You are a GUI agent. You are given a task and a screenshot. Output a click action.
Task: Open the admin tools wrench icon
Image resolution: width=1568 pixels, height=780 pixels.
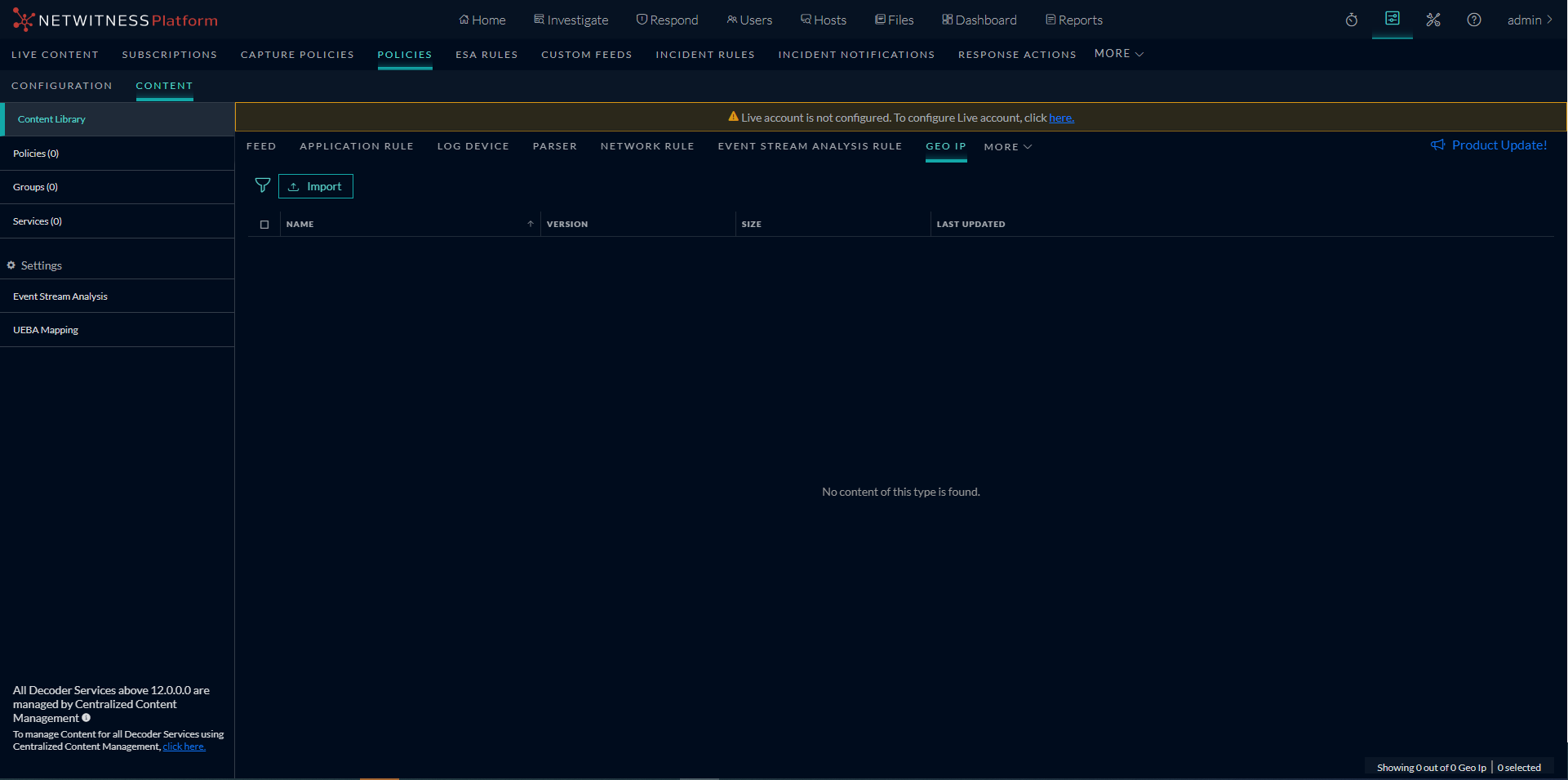[1433, 20]
